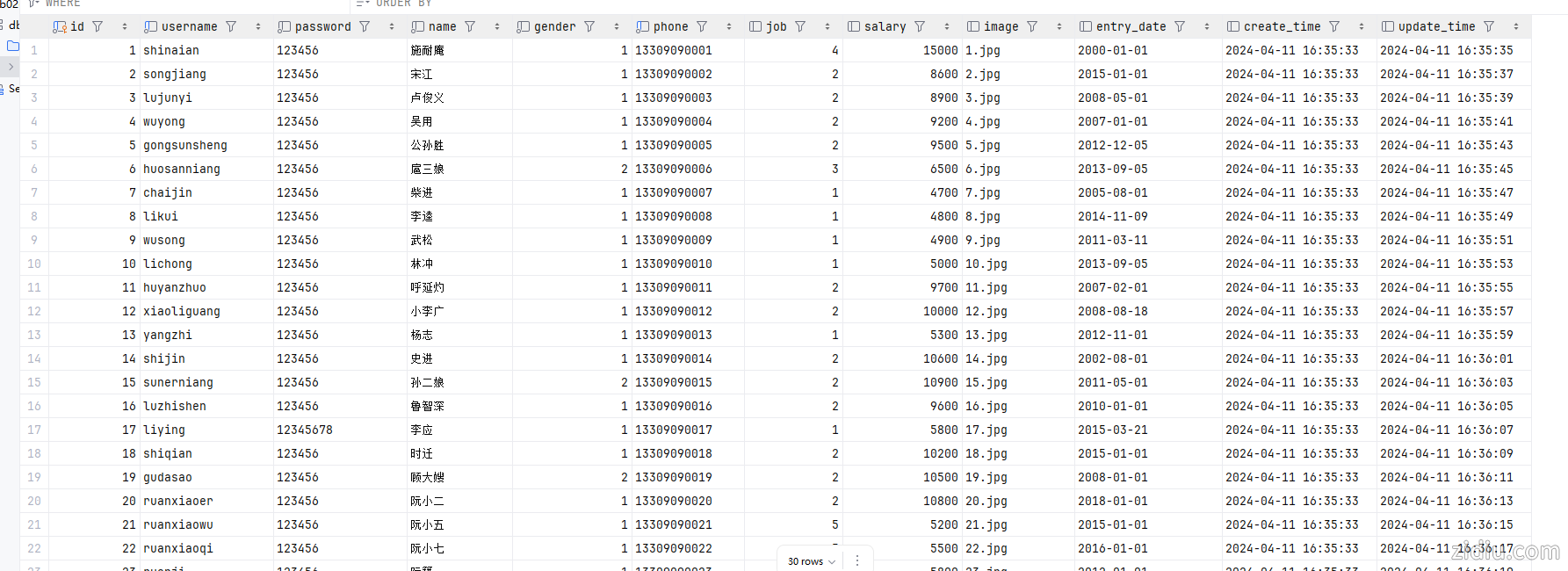1568x571 pixels.
Task: Open the gender column sort dropdown arrows
Action: coord(617,26)
